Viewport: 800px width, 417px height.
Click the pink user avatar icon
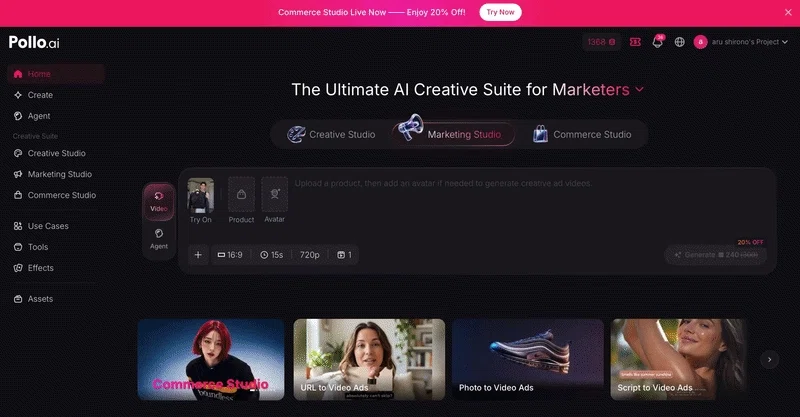click(x=700, y=42)
